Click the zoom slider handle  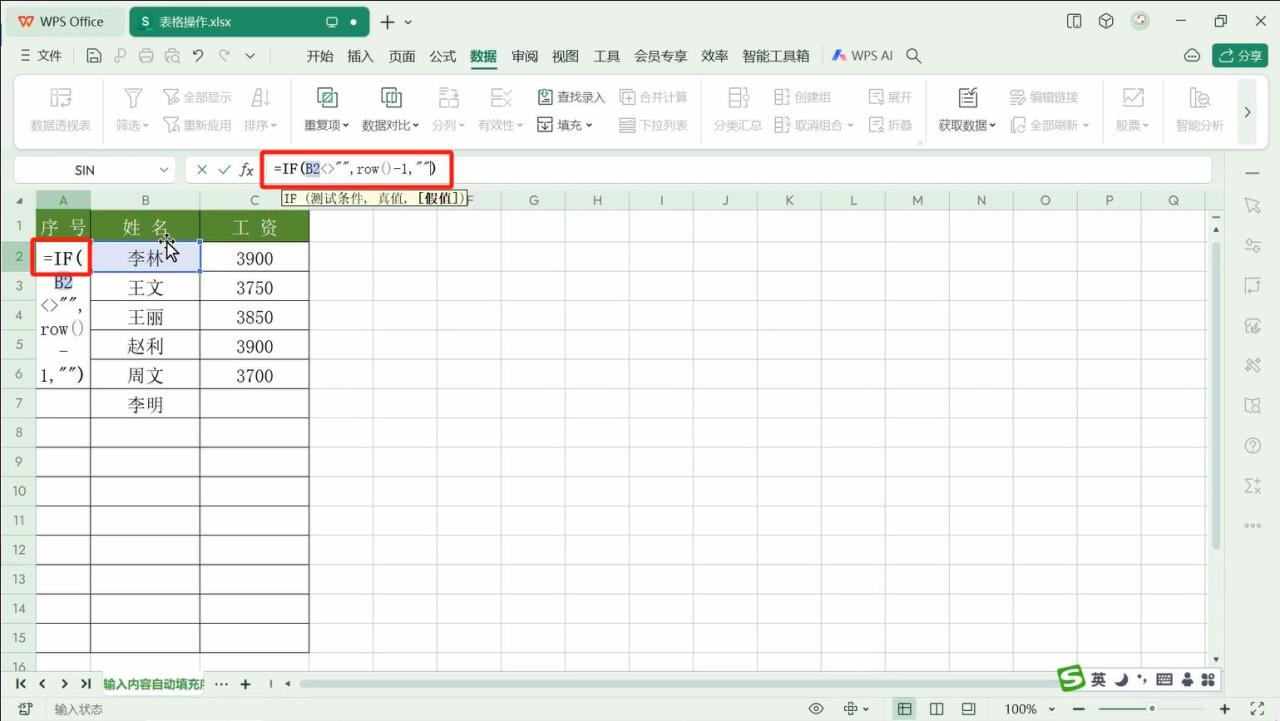click(x=1153, y=709)
